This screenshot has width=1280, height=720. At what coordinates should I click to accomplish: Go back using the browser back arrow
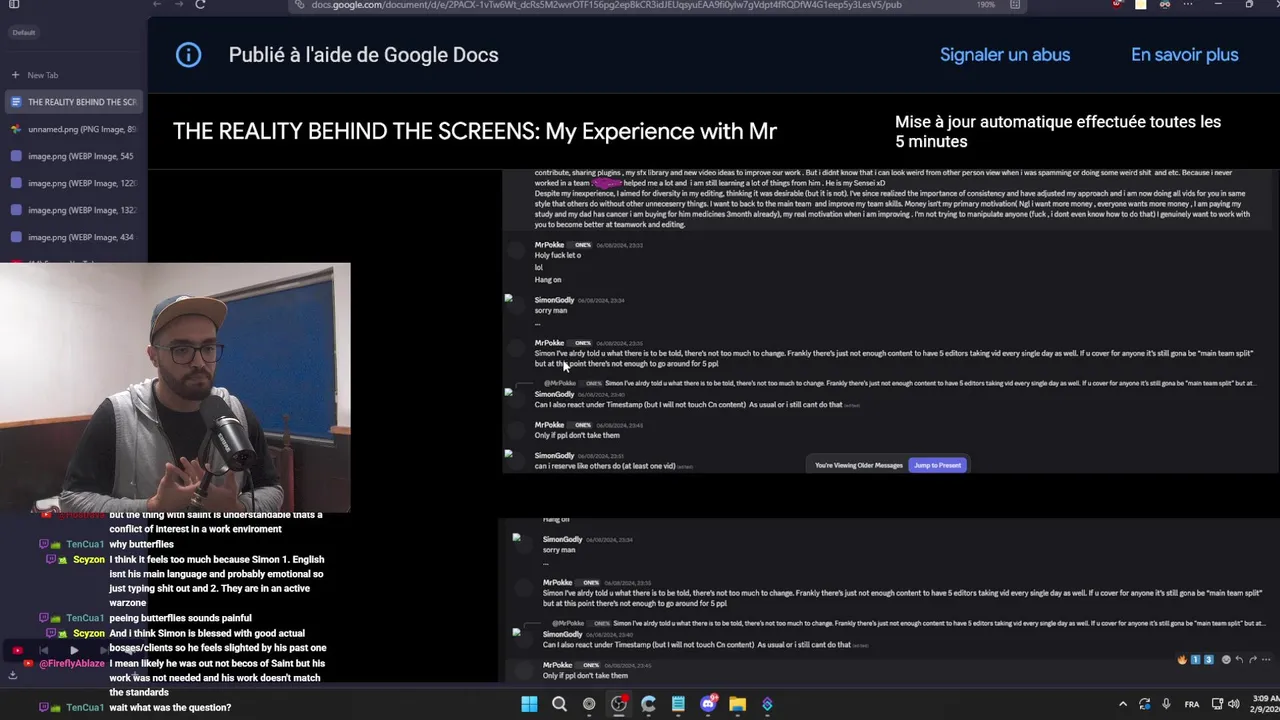tap(157, 5)
